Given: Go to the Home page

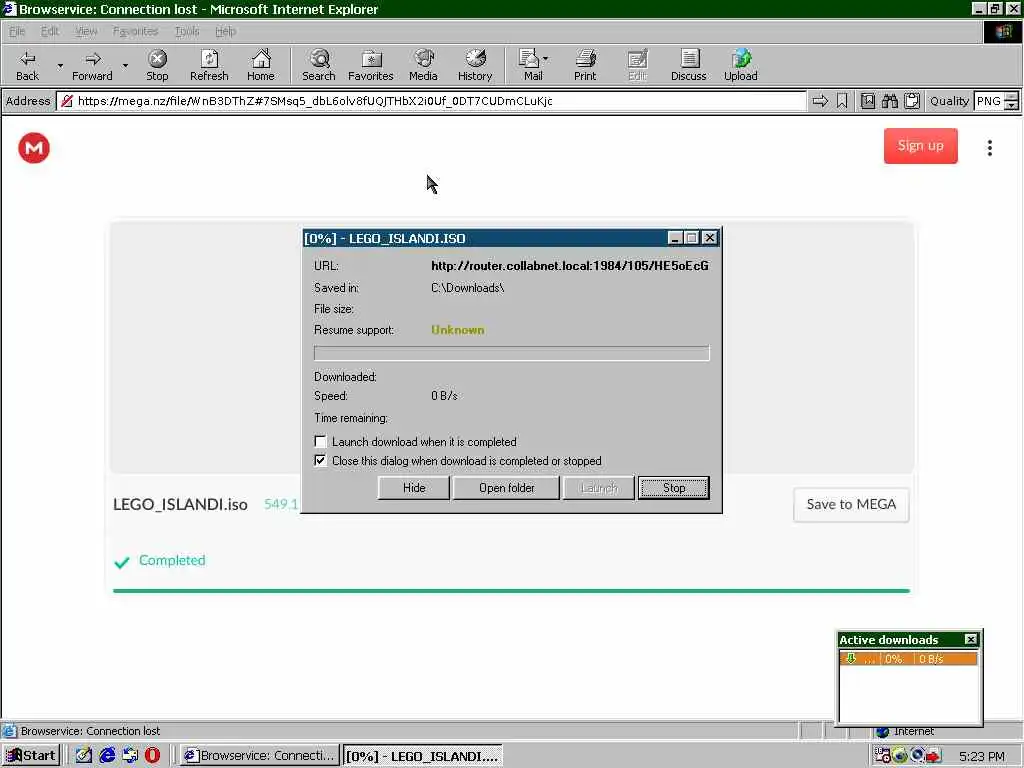Looking at the screenshot, I should 261,65.
